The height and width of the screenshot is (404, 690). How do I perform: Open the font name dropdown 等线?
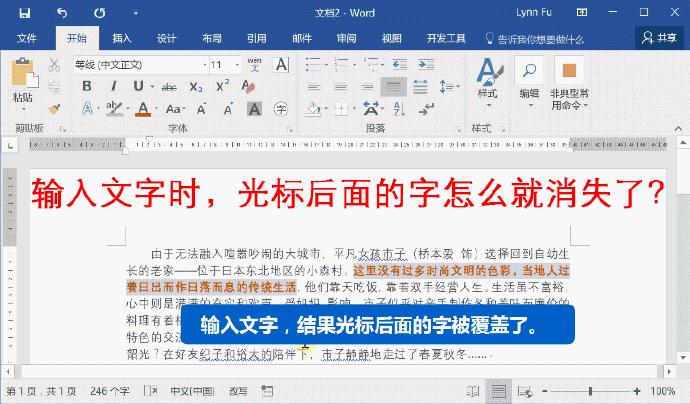[205, 65]
